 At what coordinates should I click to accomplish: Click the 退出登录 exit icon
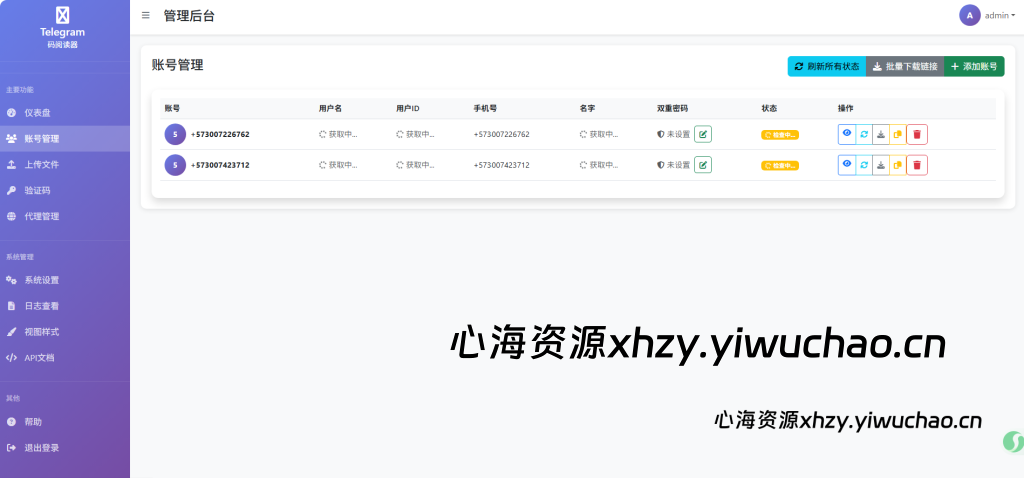coord(11,448)
